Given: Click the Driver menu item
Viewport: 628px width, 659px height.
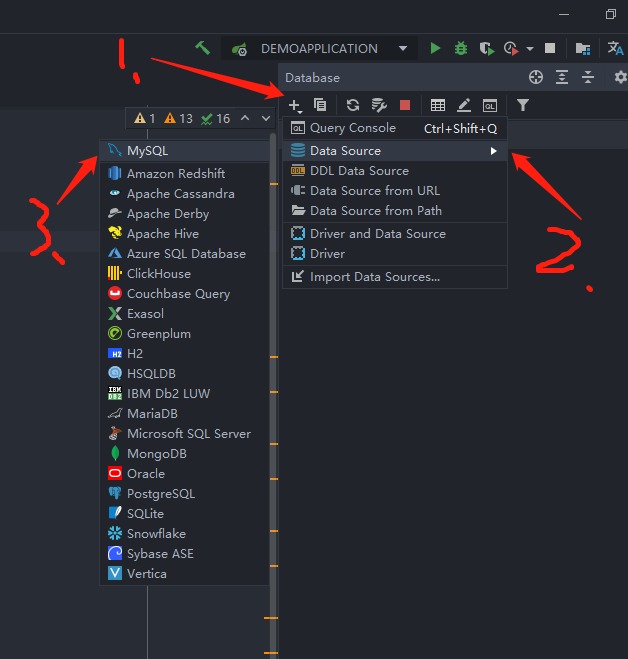Looking at the screenshot, I should 395,254.
